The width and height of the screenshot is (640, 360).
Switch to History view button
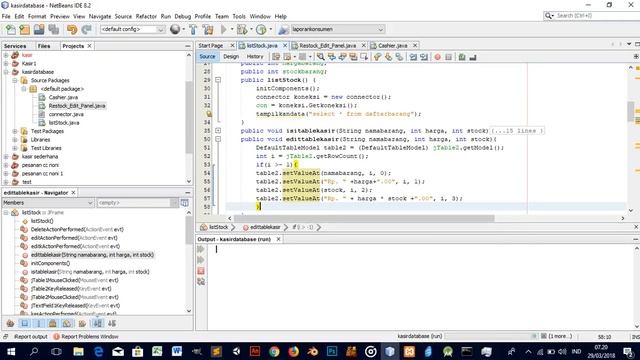pyautogui.click(x=255, y=57)
